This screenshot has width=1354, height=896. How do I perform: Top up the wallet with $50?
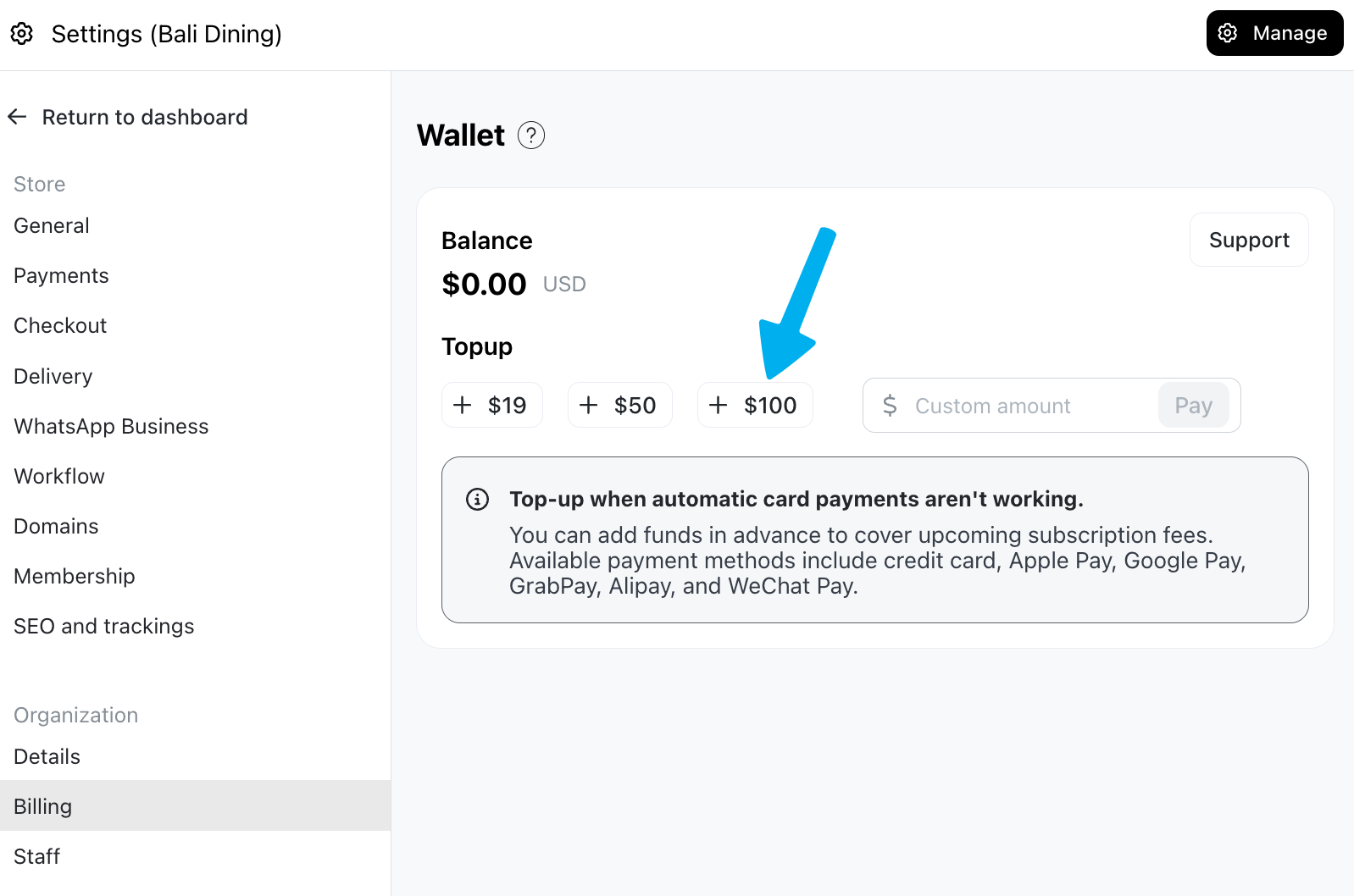(x=620, y=405)
